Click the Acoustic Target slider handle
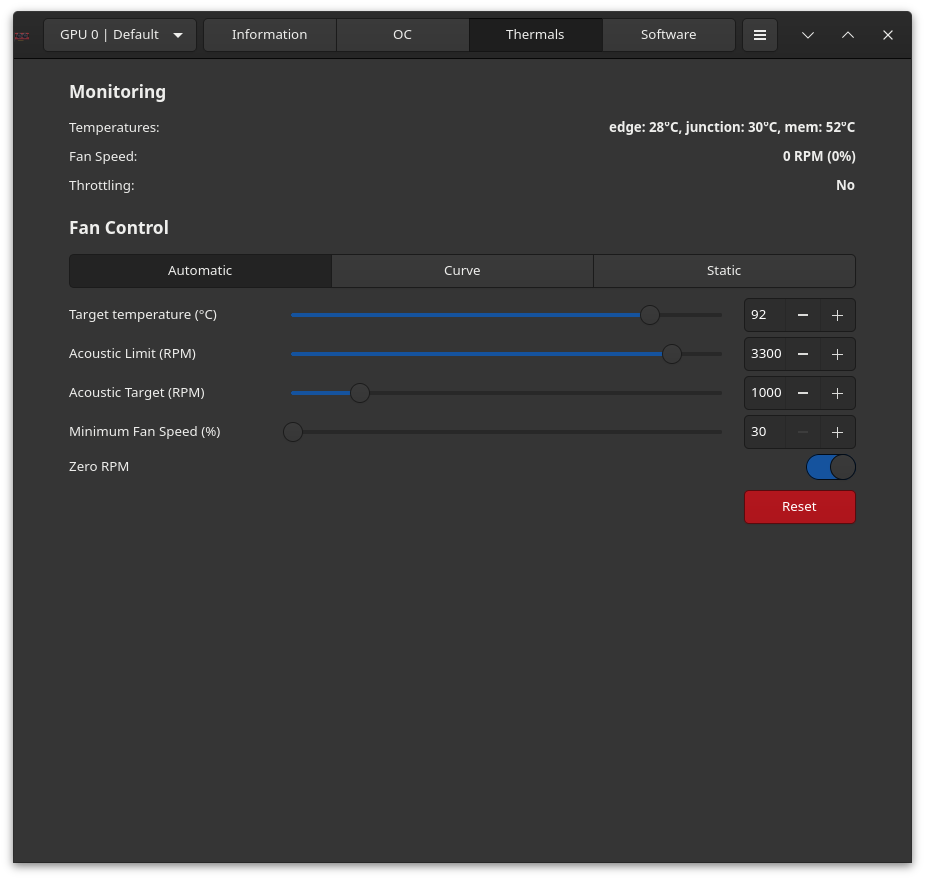925x879 pixels. [x=360, y=393]
